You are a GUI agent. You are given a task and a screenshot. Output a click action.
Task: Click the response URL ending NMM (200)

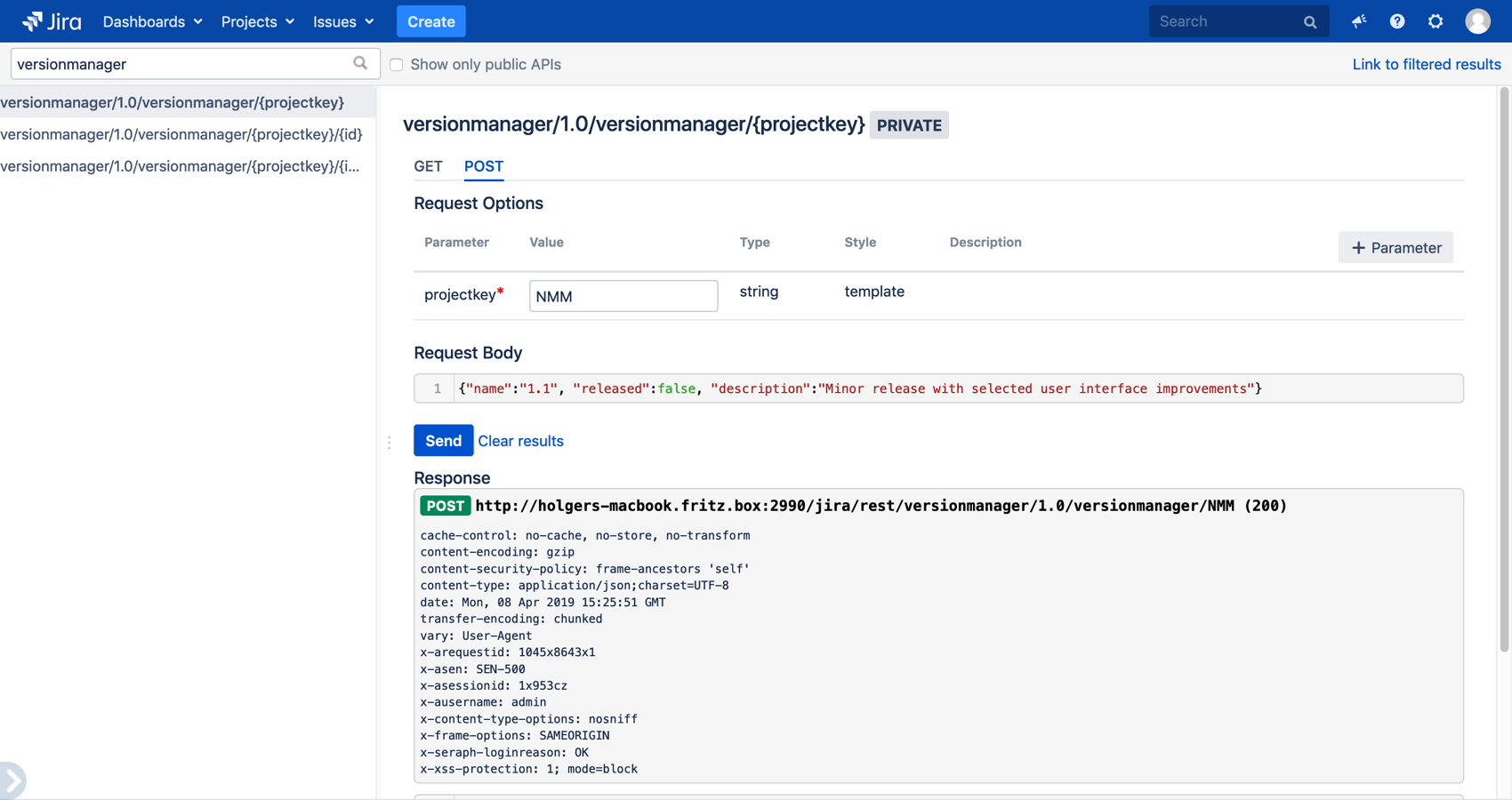coord(881,506)
